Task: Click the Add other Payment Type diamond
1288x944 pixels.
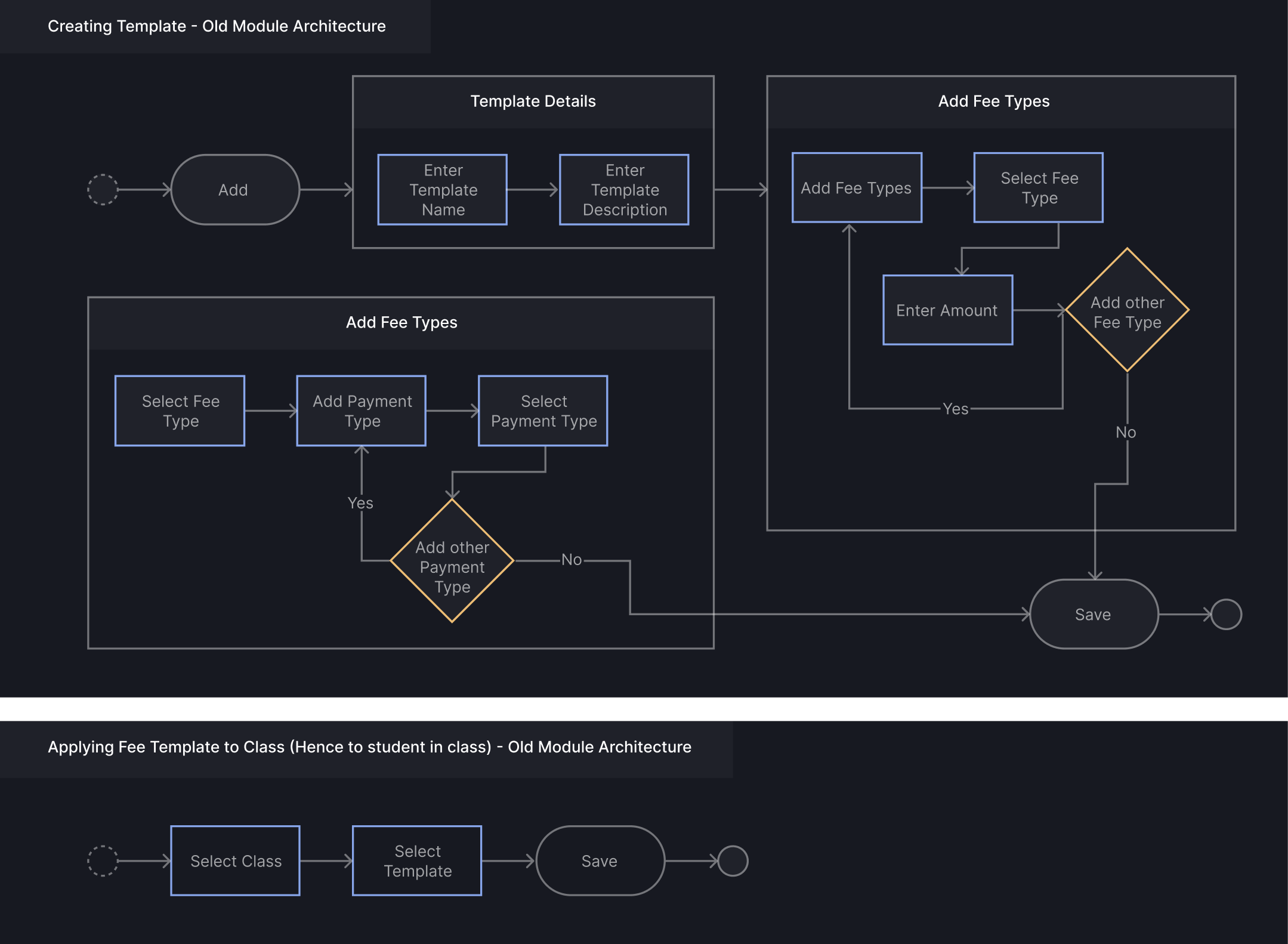Action: (x=452, y=561)
